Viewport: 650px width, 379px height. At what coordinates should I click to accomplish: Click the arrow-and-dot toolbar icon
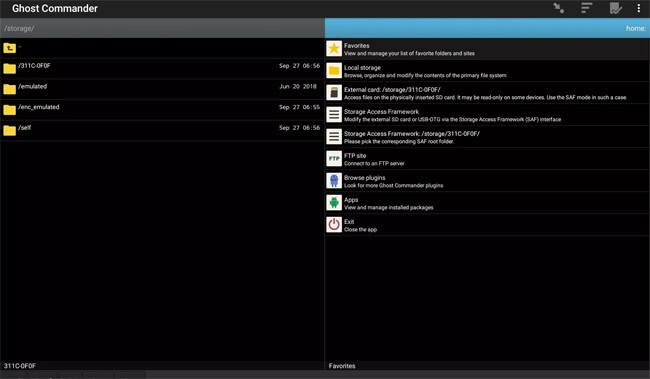tap(558, 8)
